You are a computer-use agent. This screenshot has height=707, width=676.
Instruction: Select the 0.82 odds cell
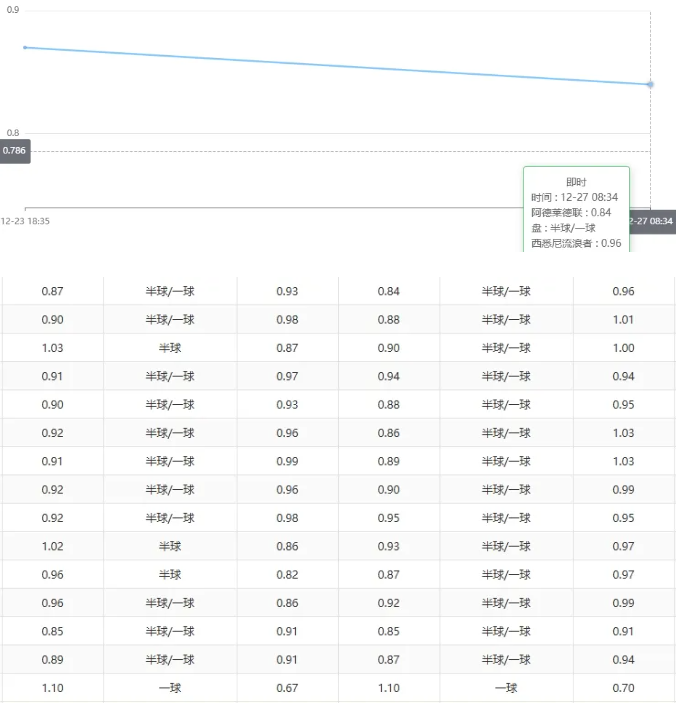pos(288,575)
